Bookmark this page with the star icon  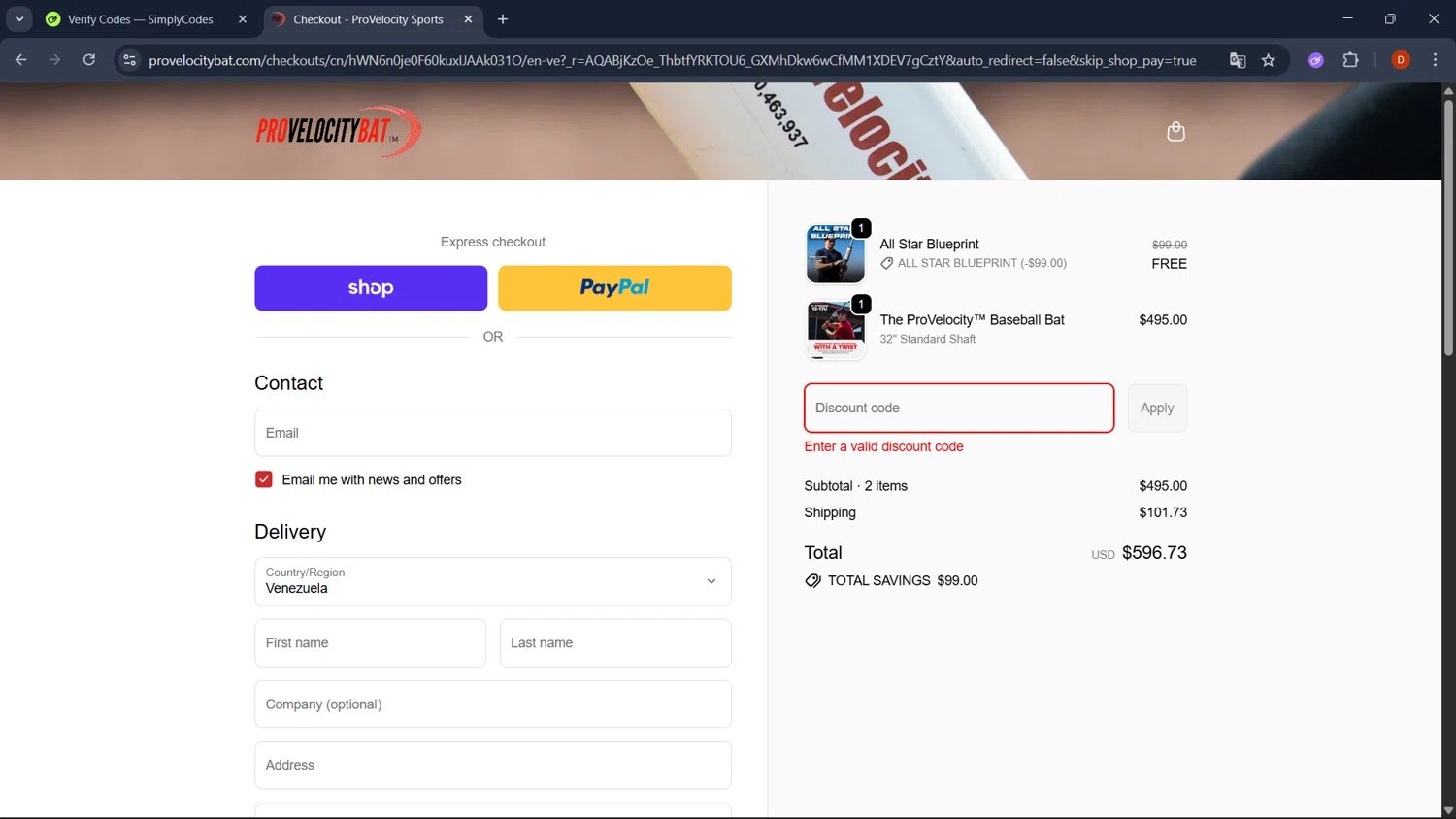(1269, 60)
